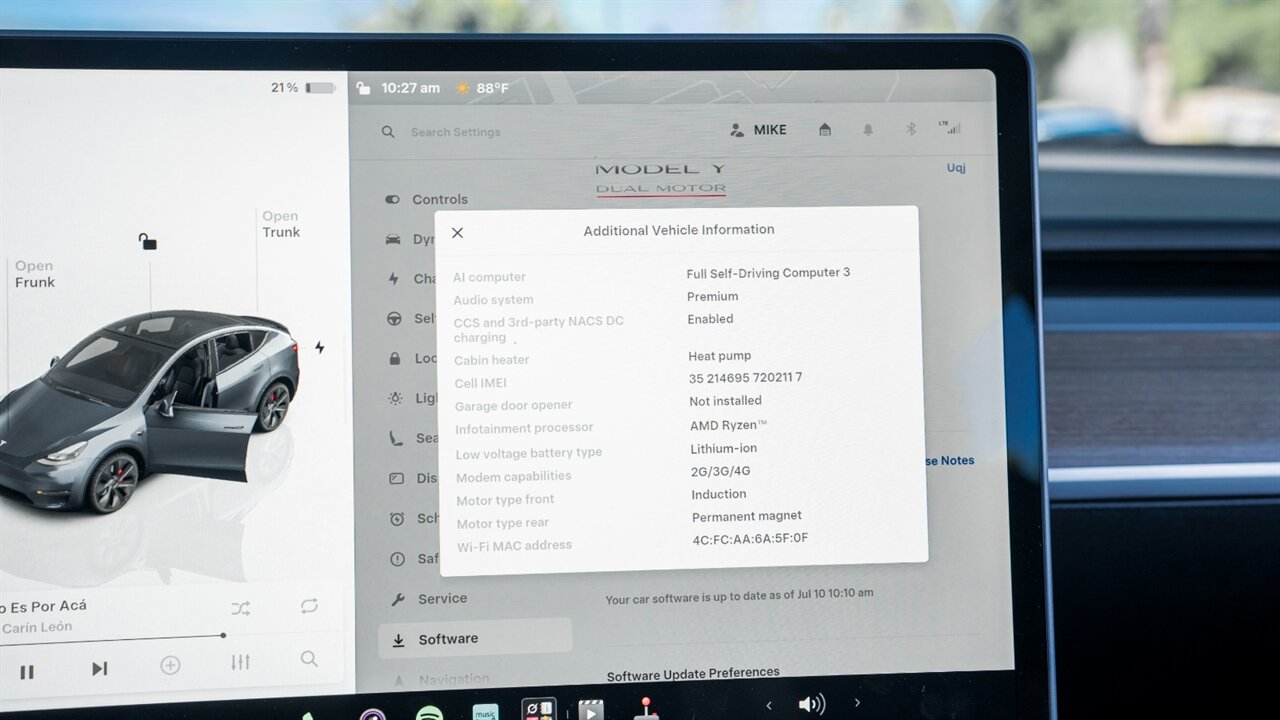Tap the 88°F temperature reading
The image size is (1280, 720).
[492, 88]
